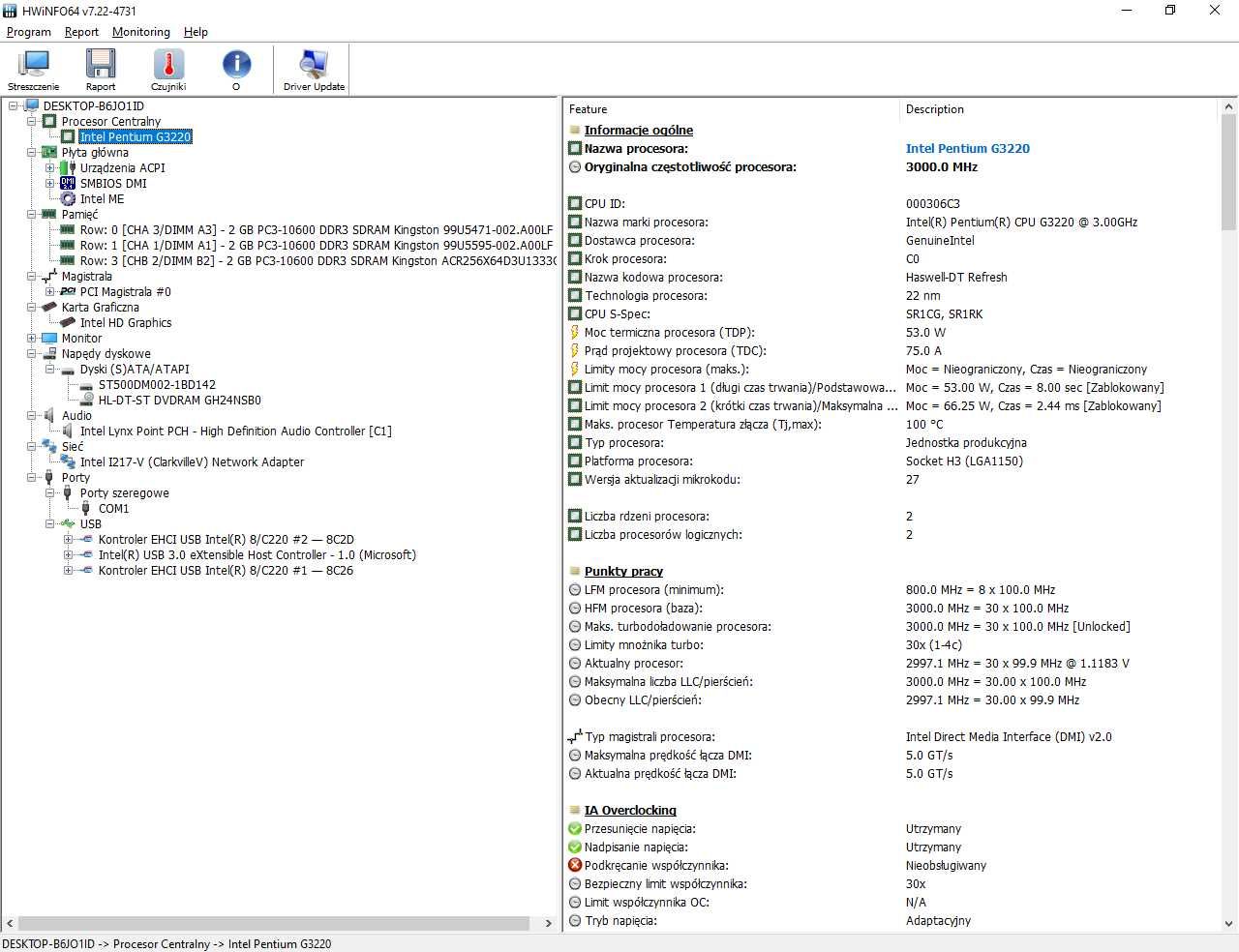Click the tree panel horizontal scrollbar thumb

click(273, 923)
